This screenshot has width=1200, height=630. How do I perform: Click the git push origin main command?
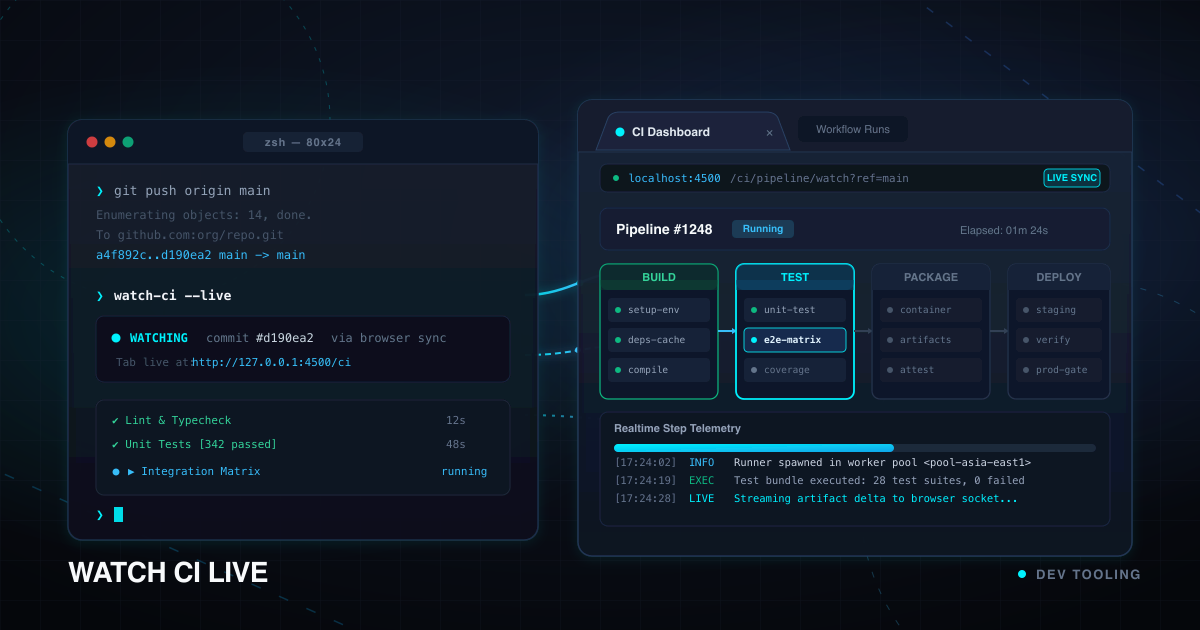[x=192, y=191]
